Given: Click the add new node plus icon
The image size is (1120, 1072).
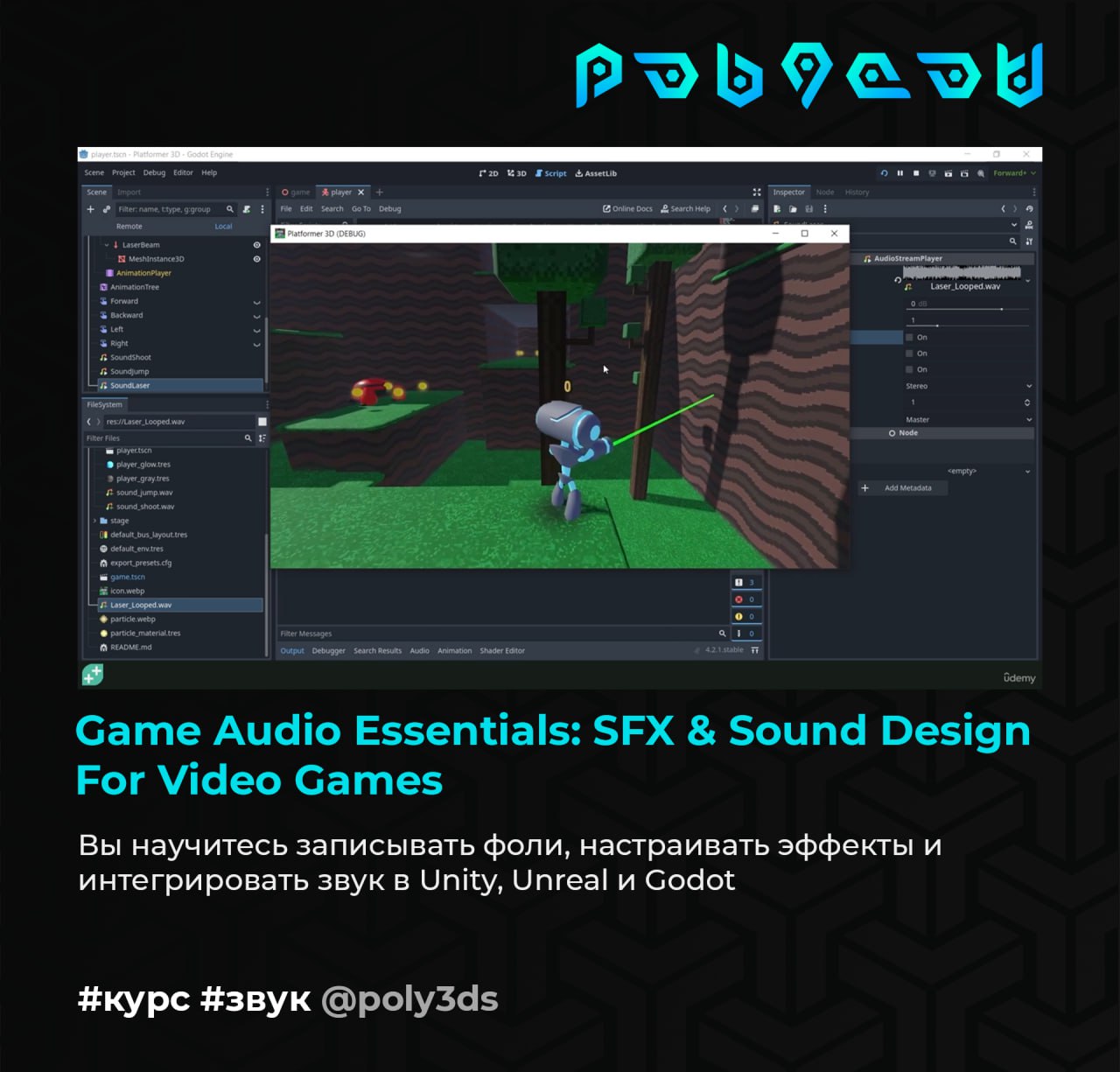Looking at the screenshot, I should [90, 209].
